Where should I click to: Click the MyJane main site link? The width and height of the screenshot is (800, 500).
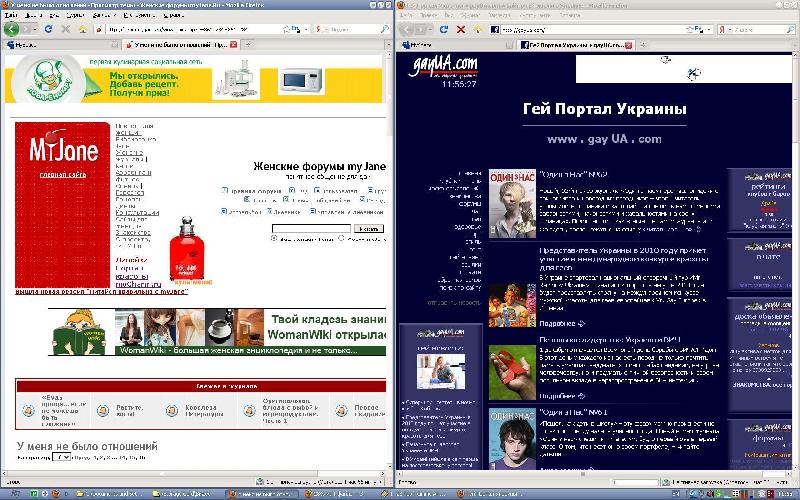[x=63, y=174]
